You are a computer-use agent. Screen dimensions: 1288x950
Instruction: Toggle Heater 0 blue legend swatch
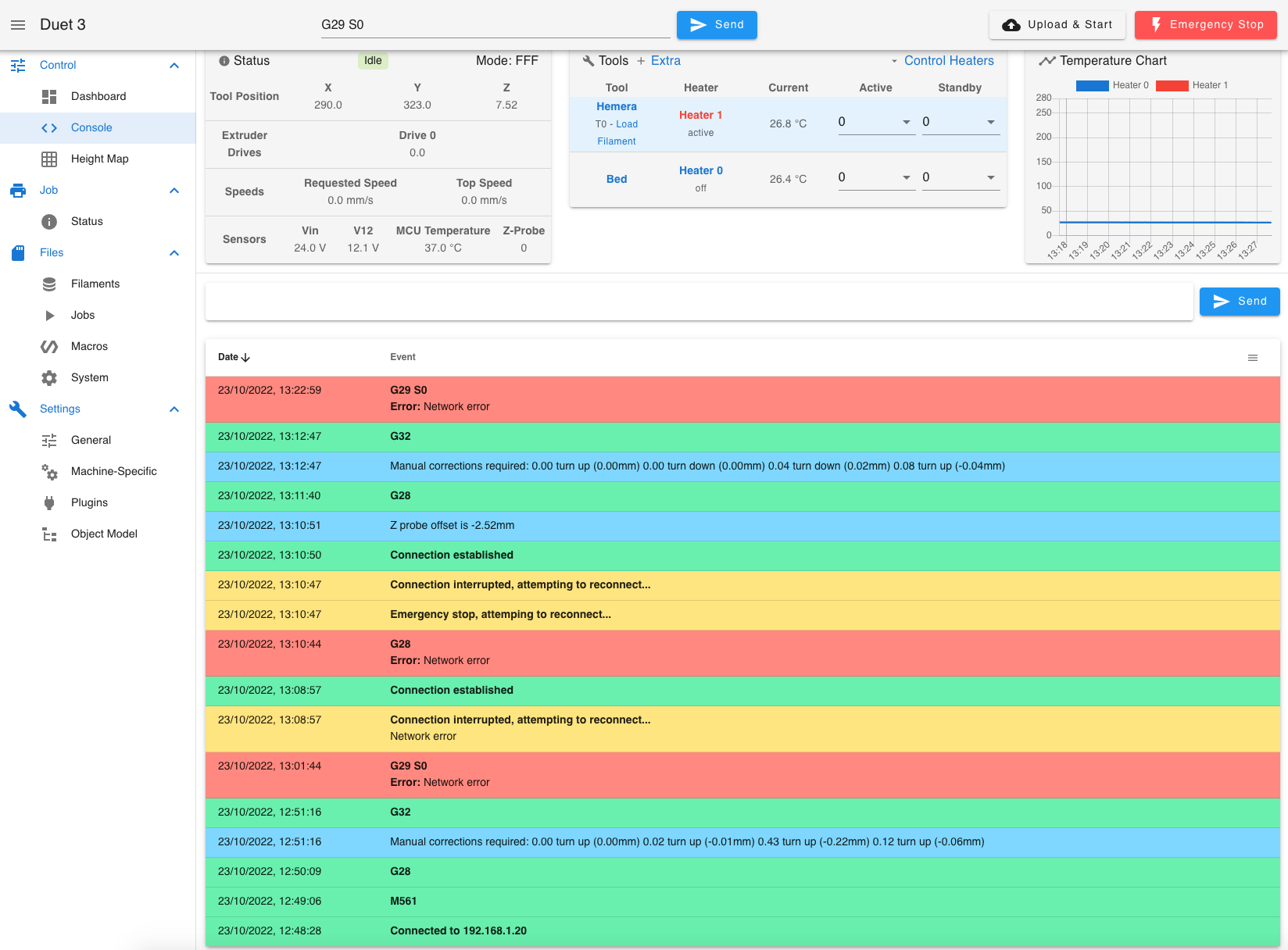[1092, 86]
